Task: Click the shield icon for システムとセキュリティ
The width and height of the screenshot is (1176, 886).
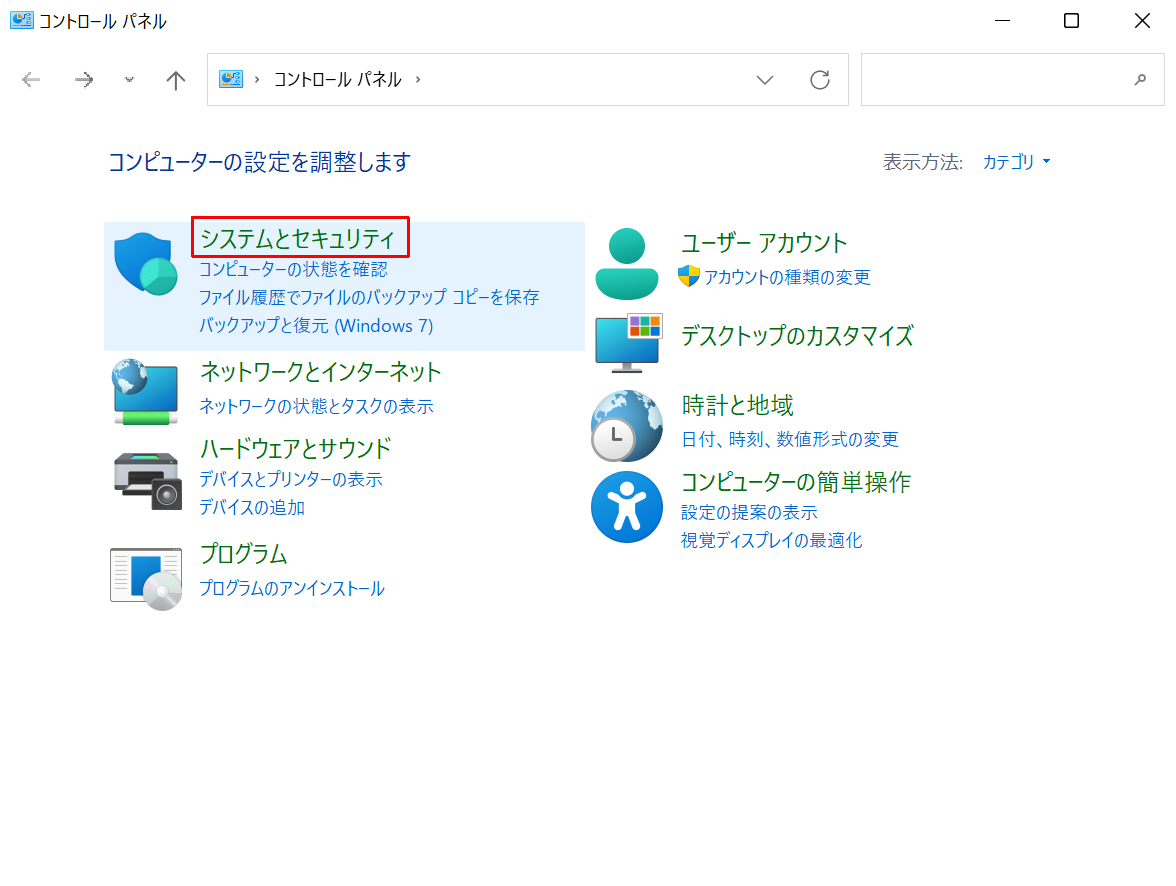Action: pos(145,264)
